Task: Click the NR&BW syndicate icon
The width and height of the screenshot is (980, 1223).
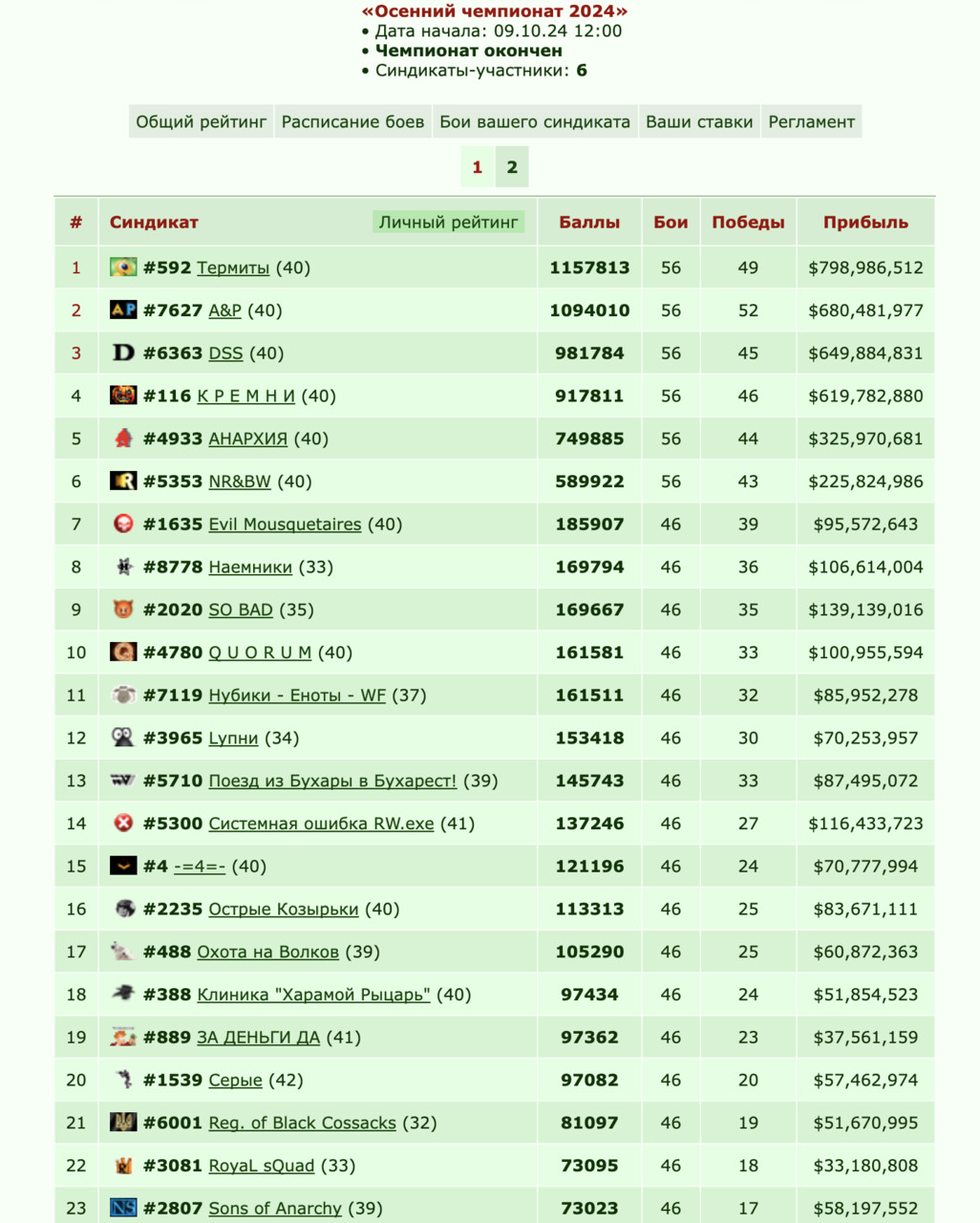Action: coord(123,481)
